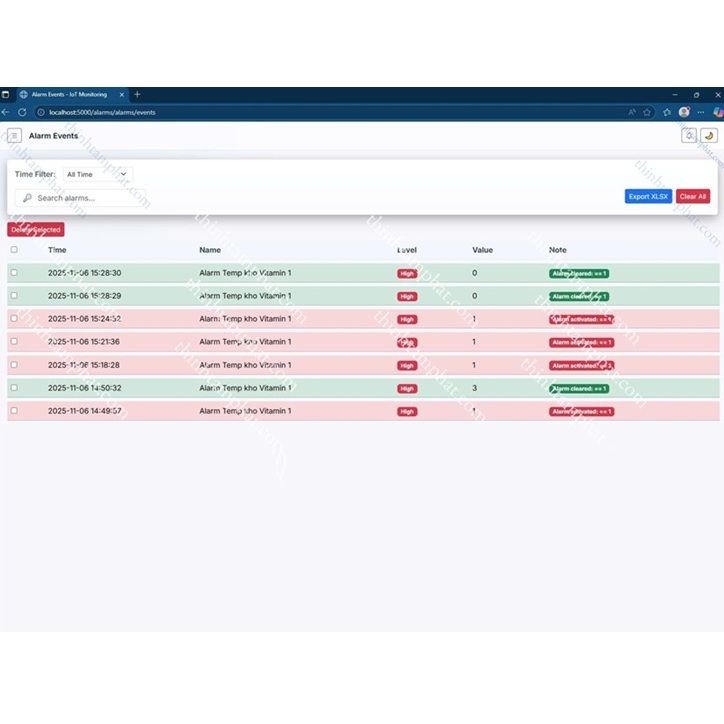Expand the Time Filter dropdown
Viewport: 724px width, 724px height.
tap(97, 174)
